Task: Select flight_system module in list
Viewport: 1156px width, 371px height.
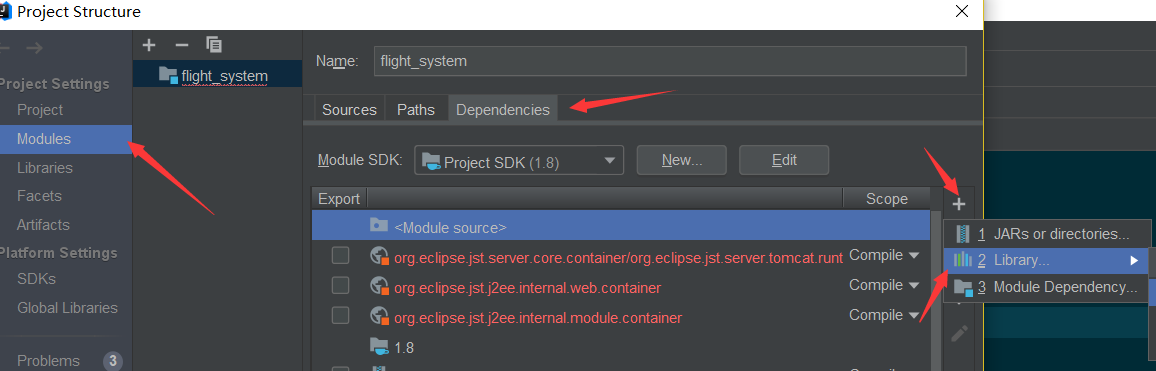Action: pyautogui.click(x=217, y=75)
